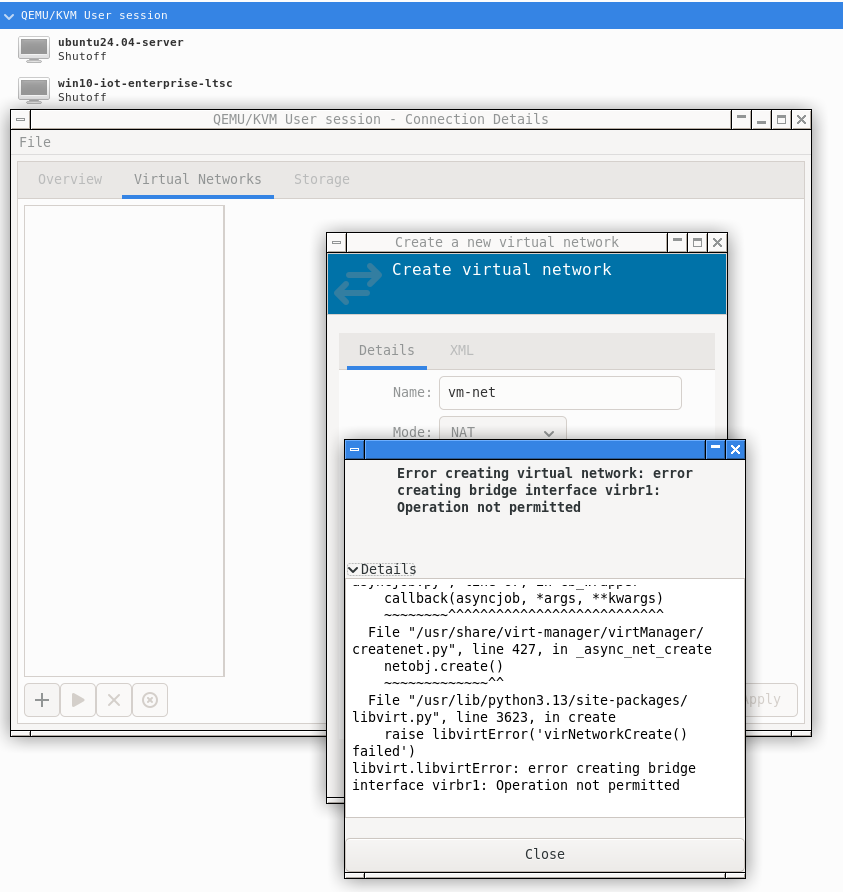
Task: Click the traceback line 'netobj.create()'
Action: click(443, 666)
